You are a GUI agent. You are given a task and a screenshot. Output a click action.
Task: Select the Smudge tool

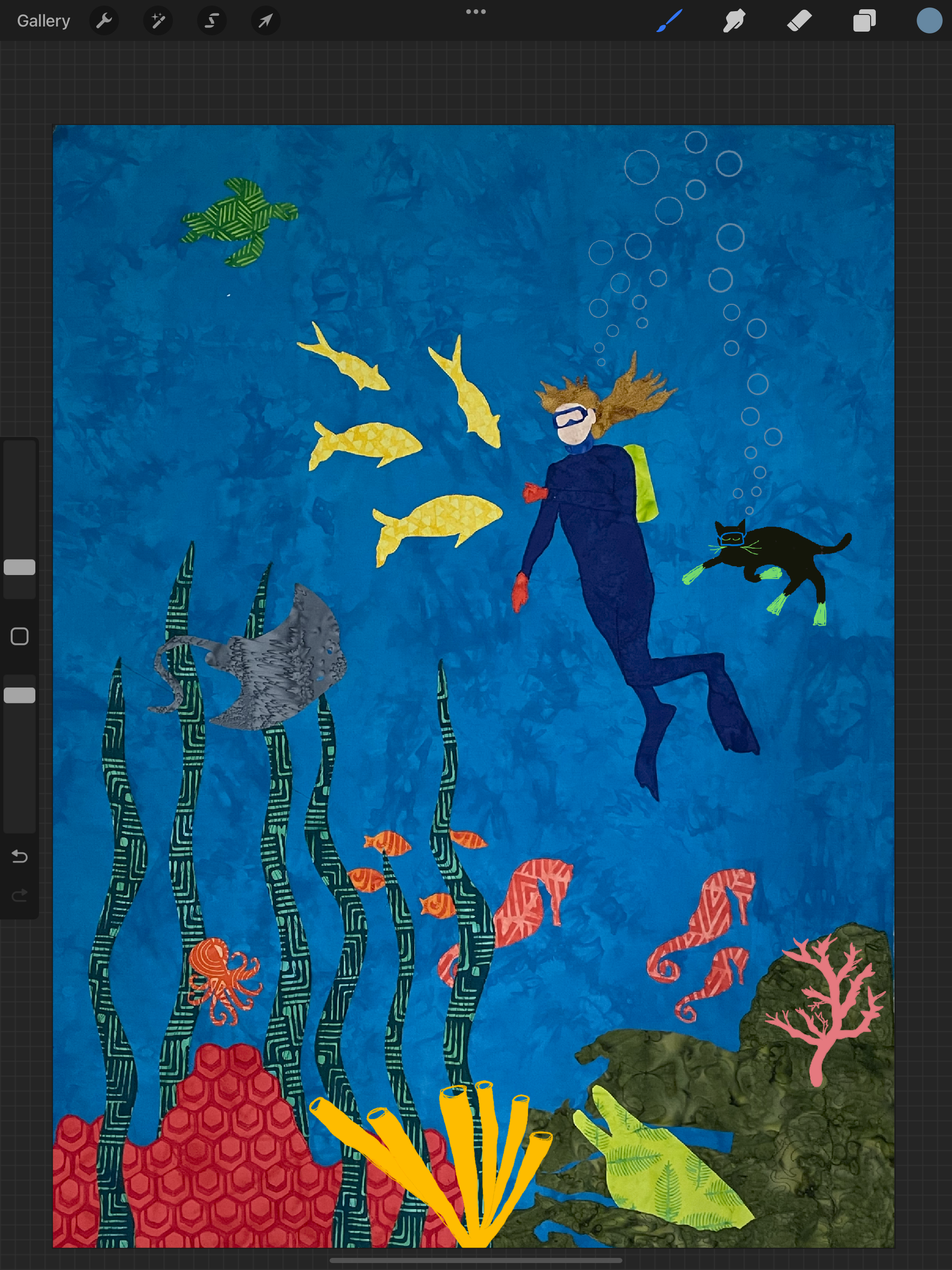point(734,21)
